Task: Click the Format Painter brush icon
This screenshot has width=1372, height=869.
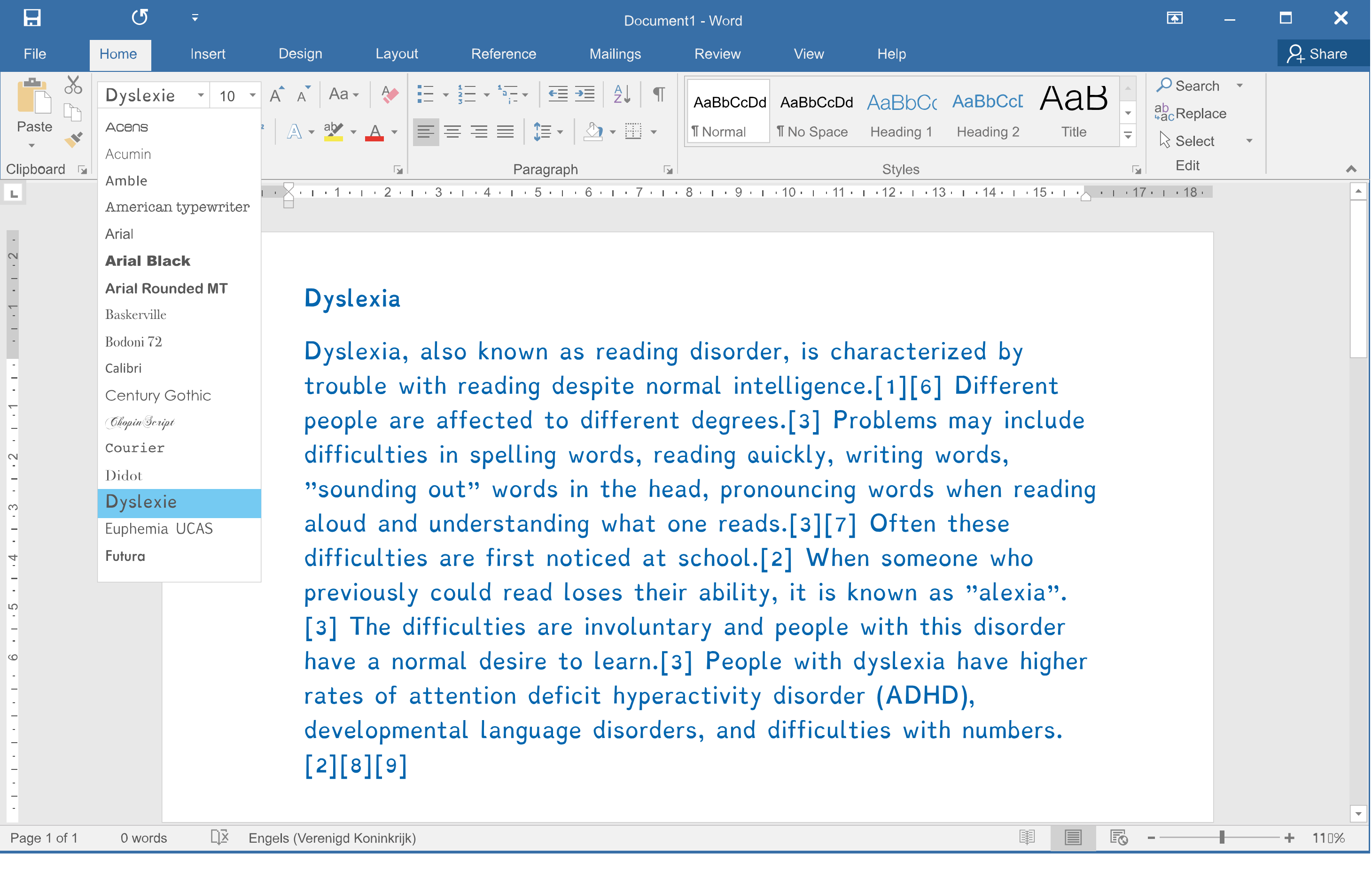Action: [x=73, y=140]
